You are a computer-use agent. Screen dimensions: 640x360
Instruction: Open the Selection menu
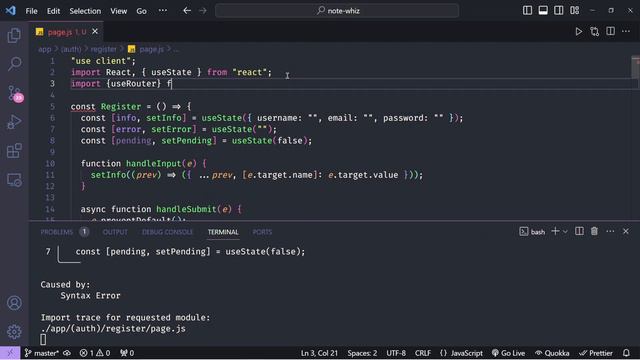coord(85,11)
